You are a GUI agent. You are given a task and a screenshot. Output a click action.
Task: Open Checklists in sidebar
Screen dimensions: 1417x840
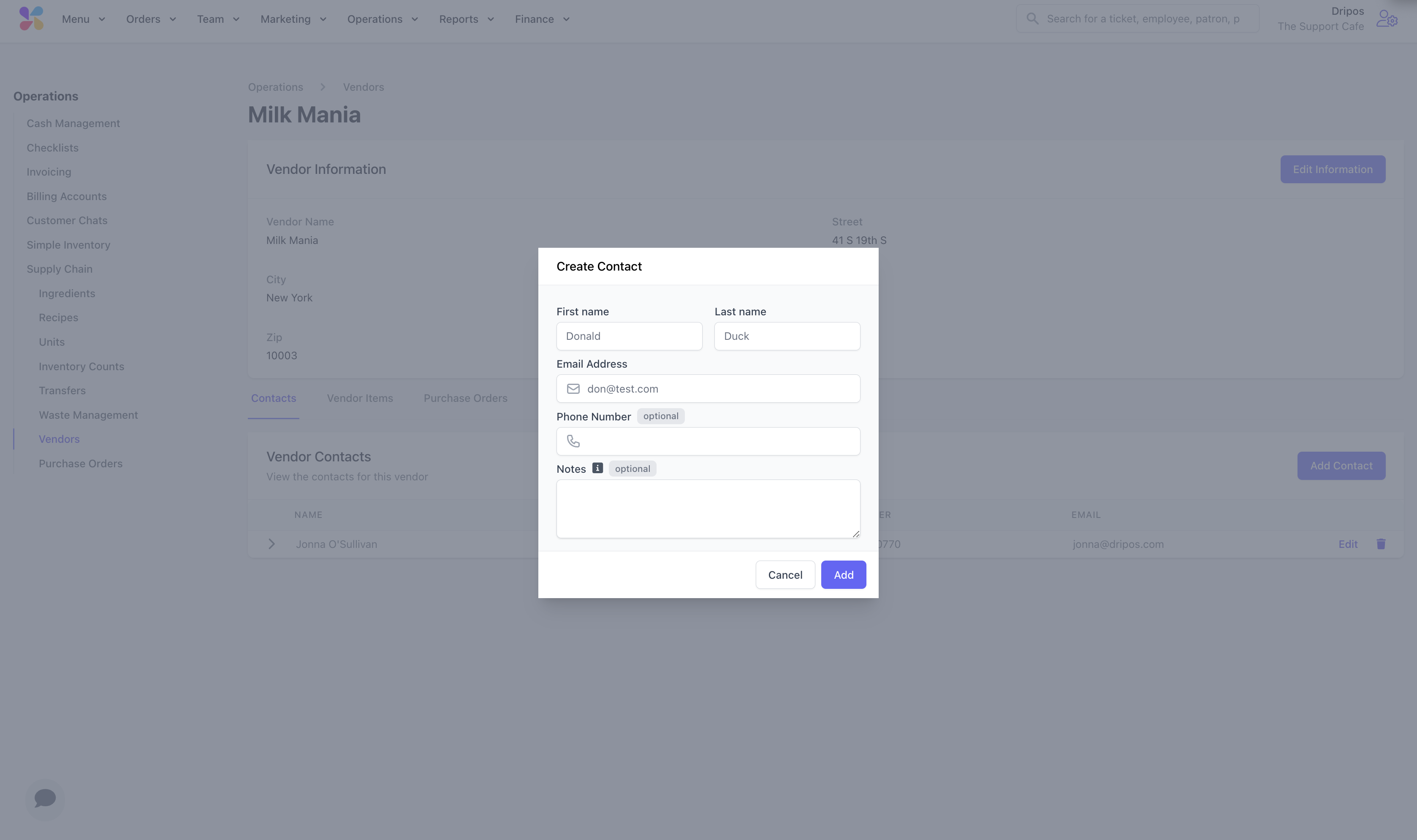tap(53, 148)
